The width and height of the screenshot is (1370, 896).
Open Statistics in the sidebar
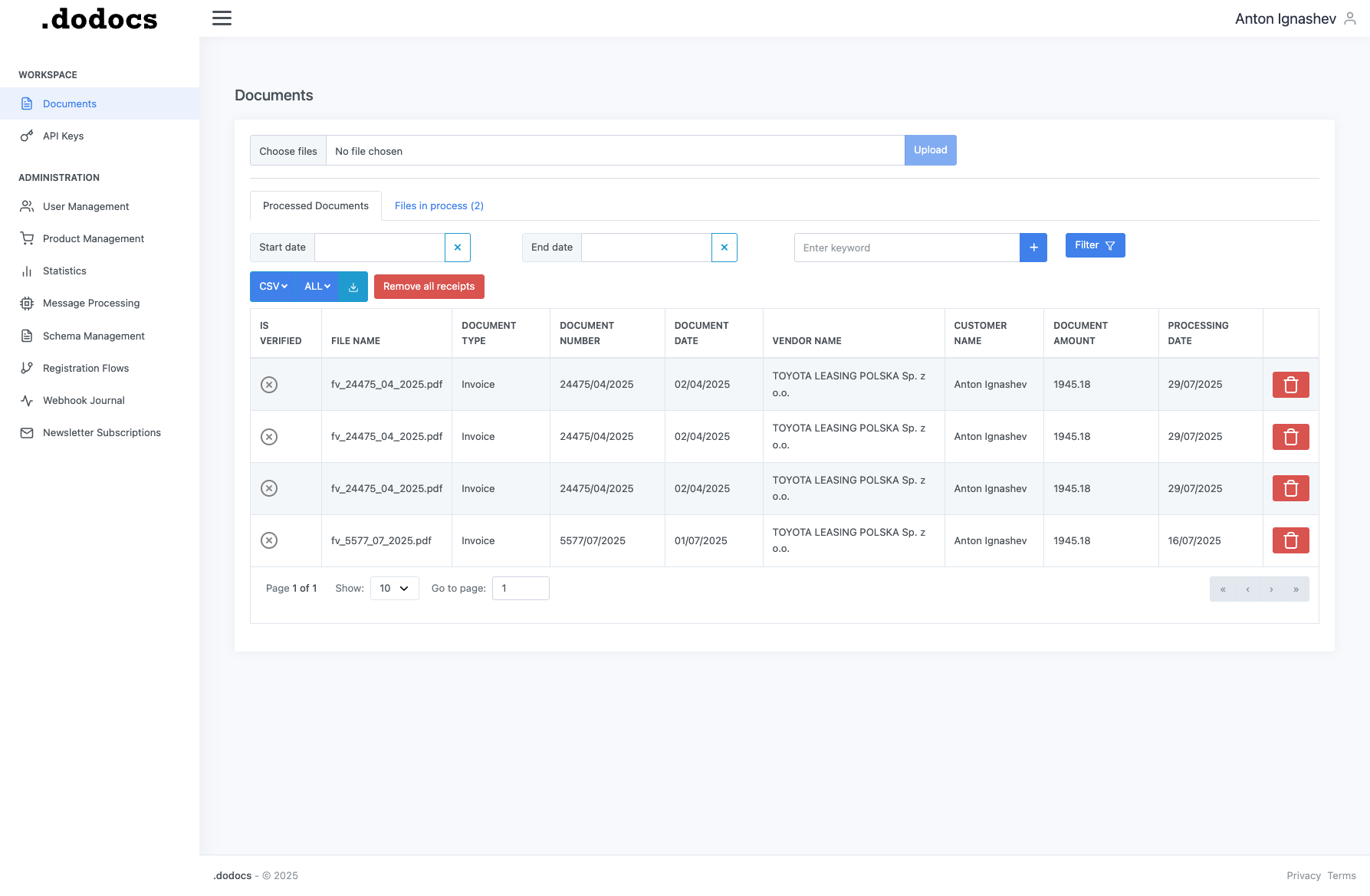click(64, 271)
